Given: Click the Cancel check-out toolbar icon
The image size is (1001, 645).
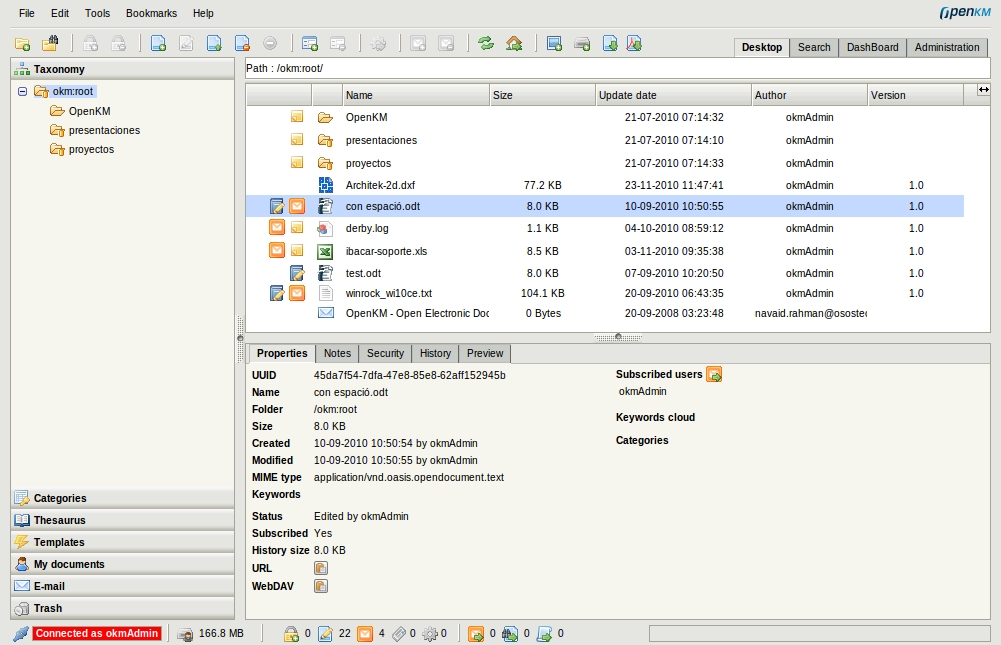Looking at the screenshot, I should [243, 44].
